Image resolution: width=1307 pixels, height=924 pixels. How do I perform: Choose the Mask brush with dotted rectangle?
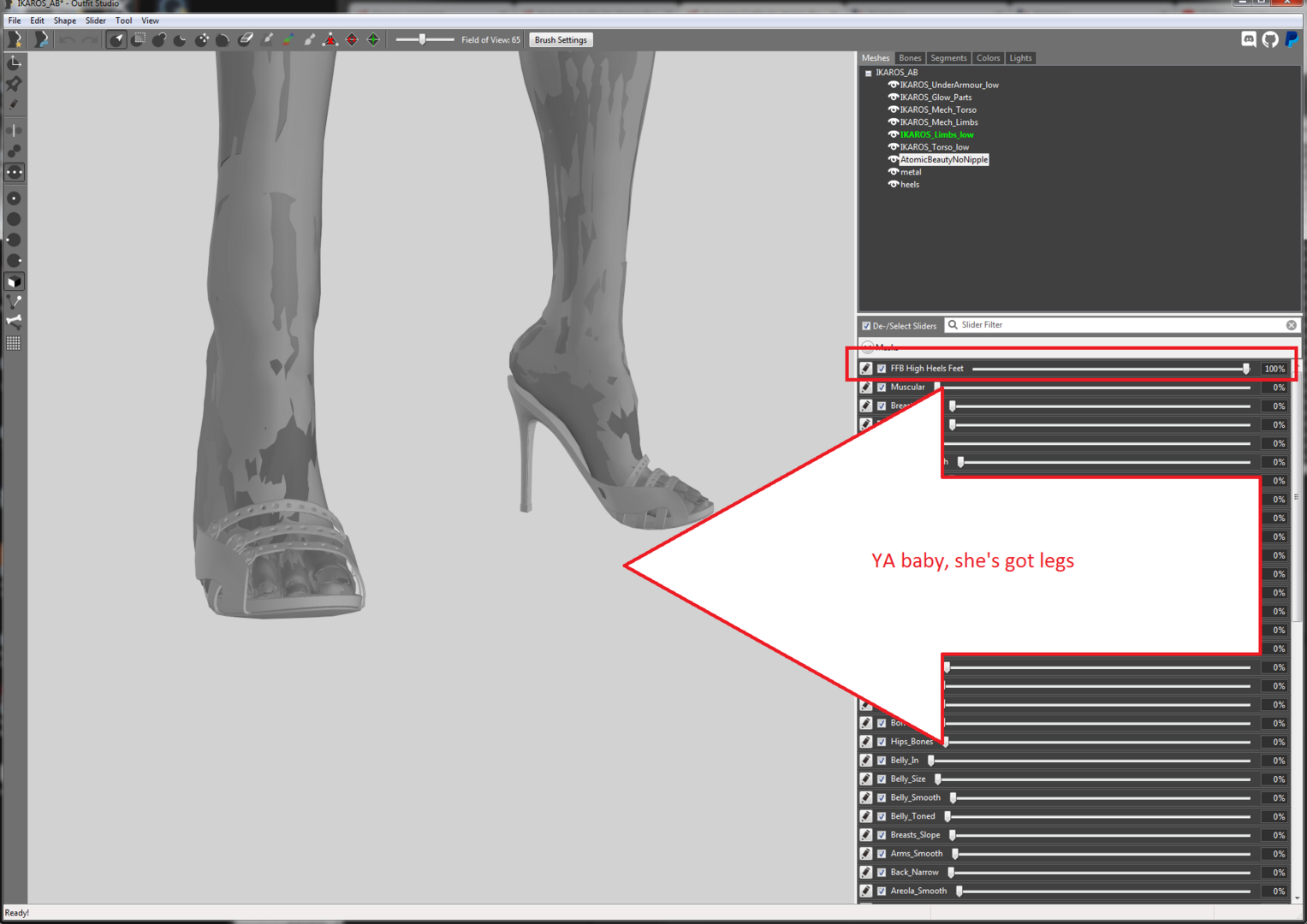click(x=138, y=39)
